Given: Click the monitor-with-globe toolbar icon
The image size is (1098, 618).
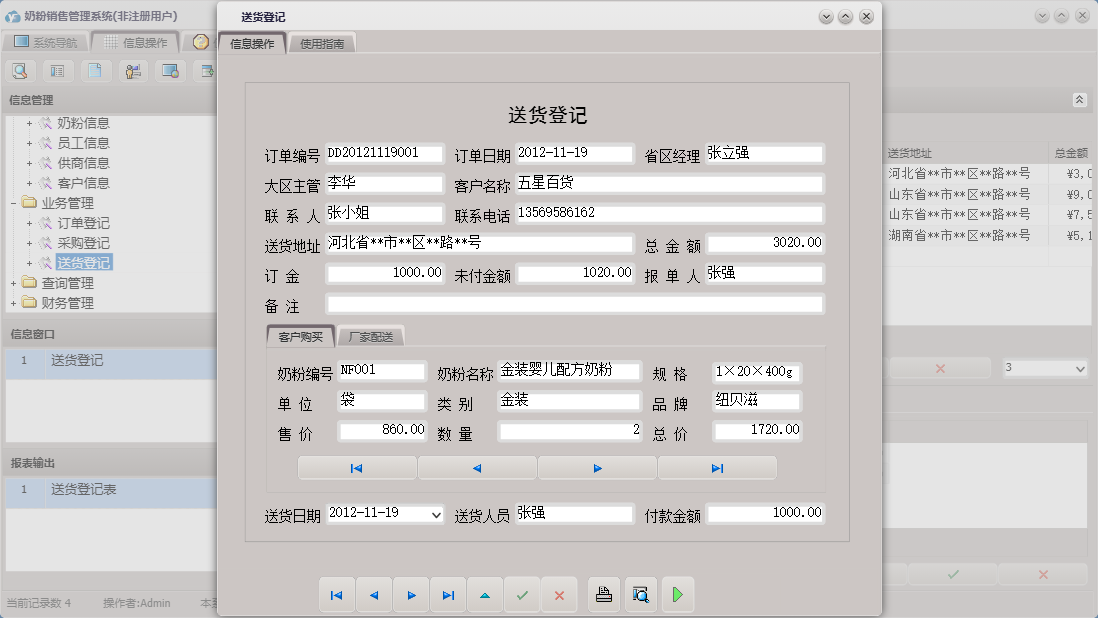Looking at the screenshot, I should 170,70.
